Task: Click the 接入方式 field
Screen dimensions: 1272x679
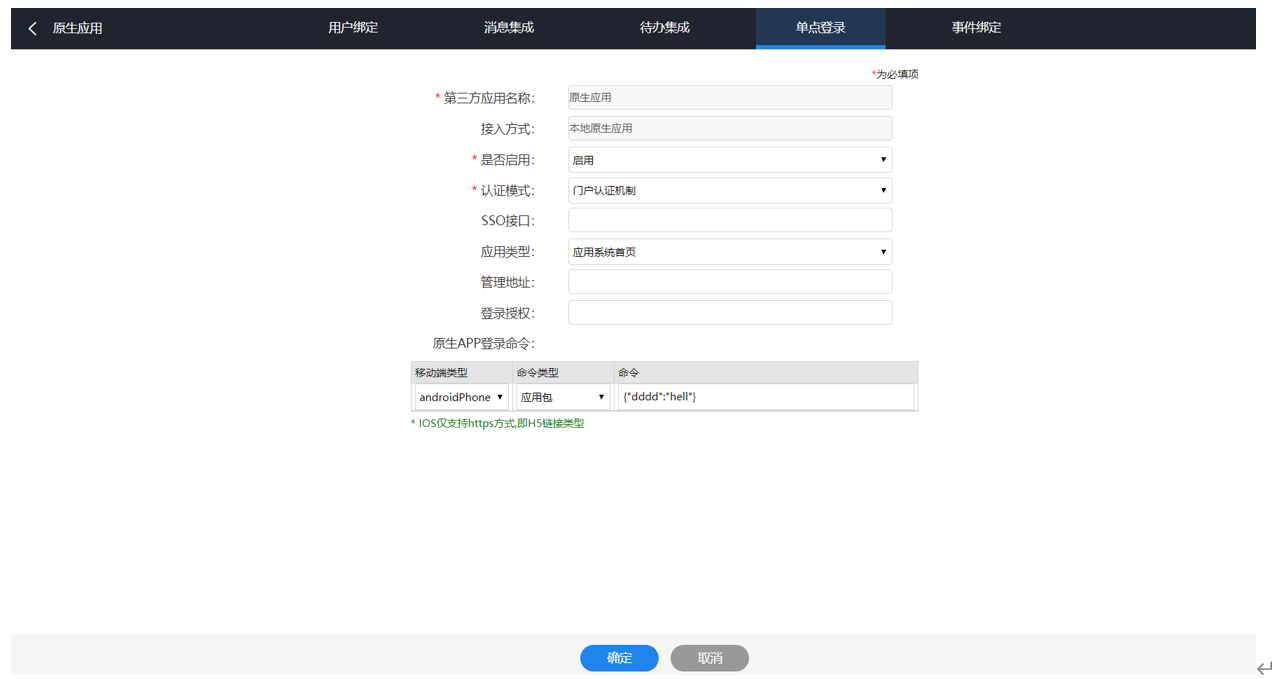Action: tap(729, 129)
